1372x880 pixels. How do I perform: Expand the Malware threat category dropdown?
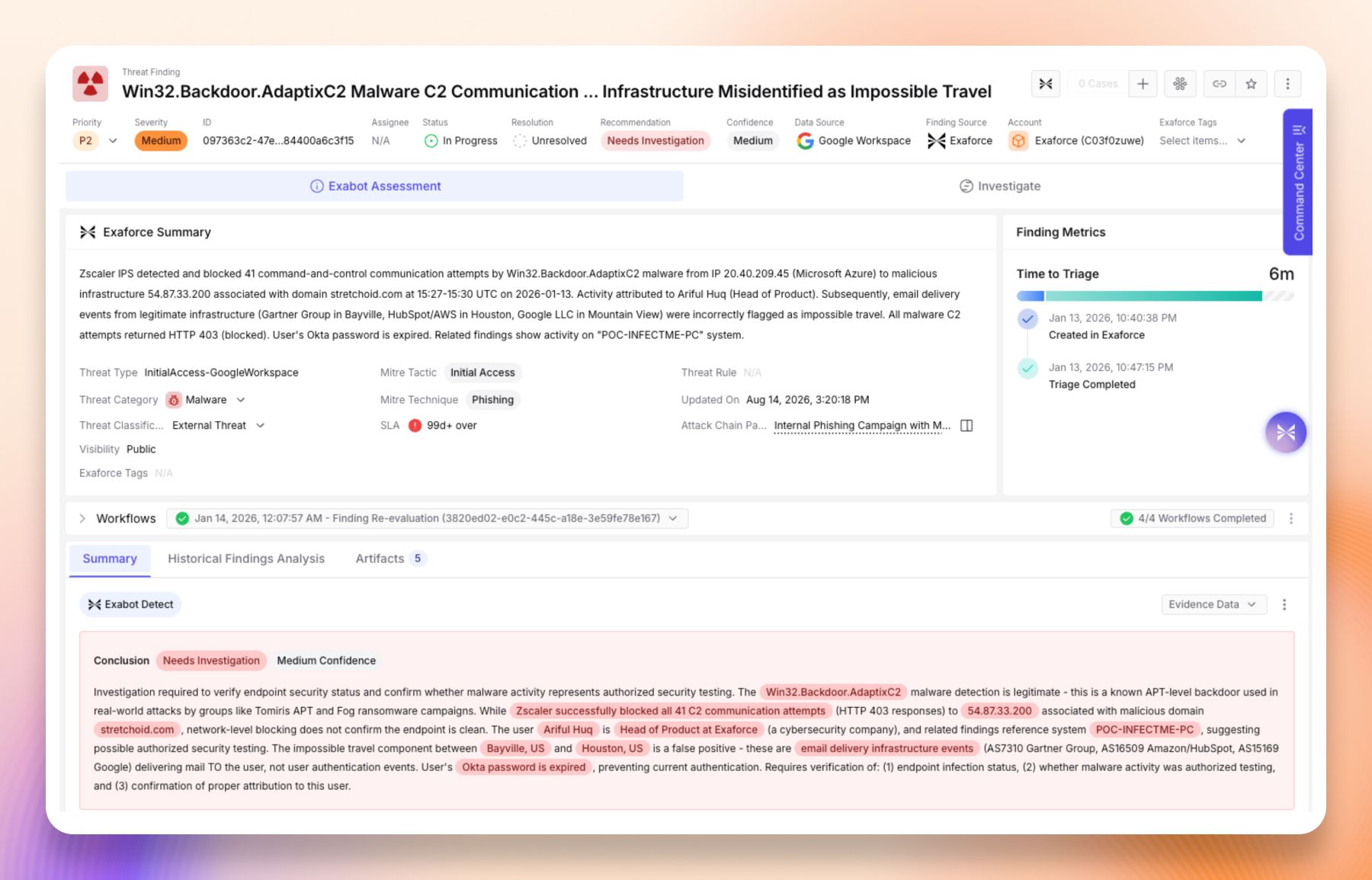pos(241,400)
